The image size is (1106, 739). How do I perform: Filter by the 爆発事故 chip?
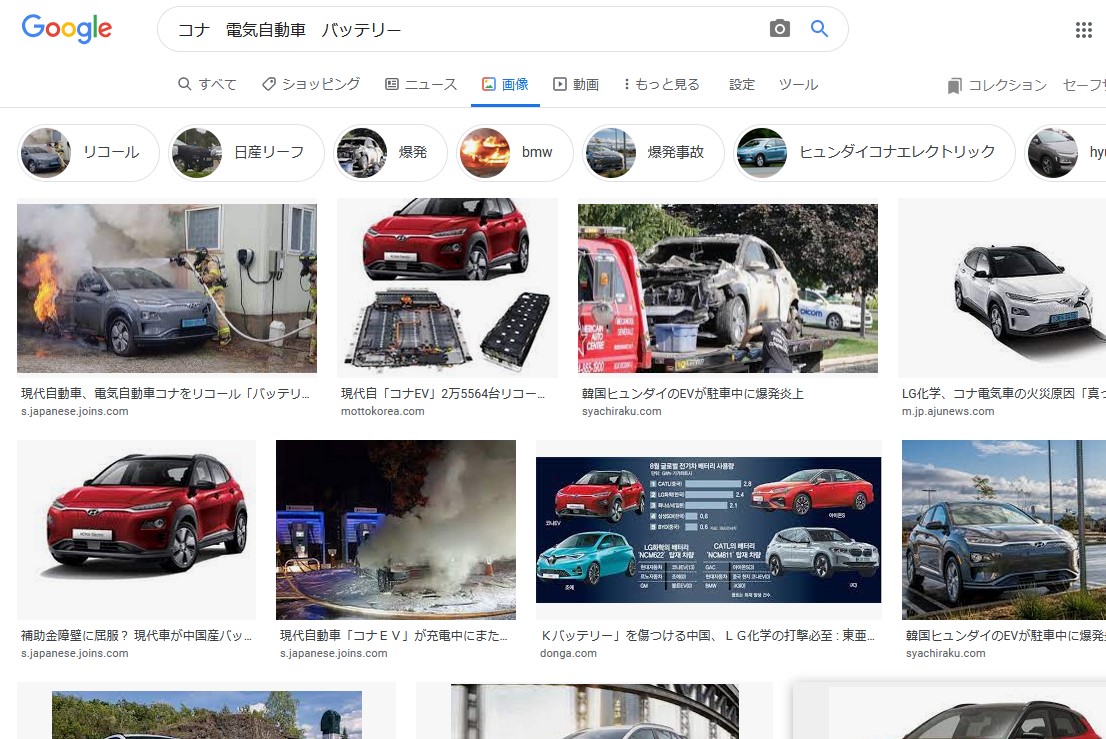(x=654, y=153)
